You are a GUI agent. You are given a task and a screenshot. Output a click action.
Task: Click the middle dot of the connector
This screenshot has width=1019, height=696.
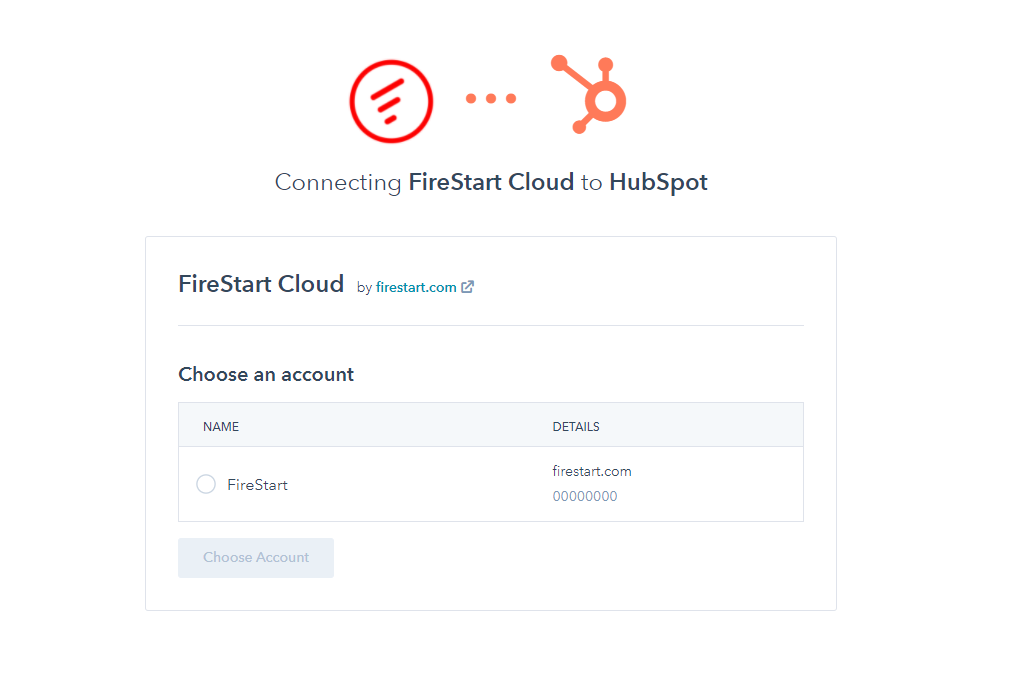pos(491,98)
